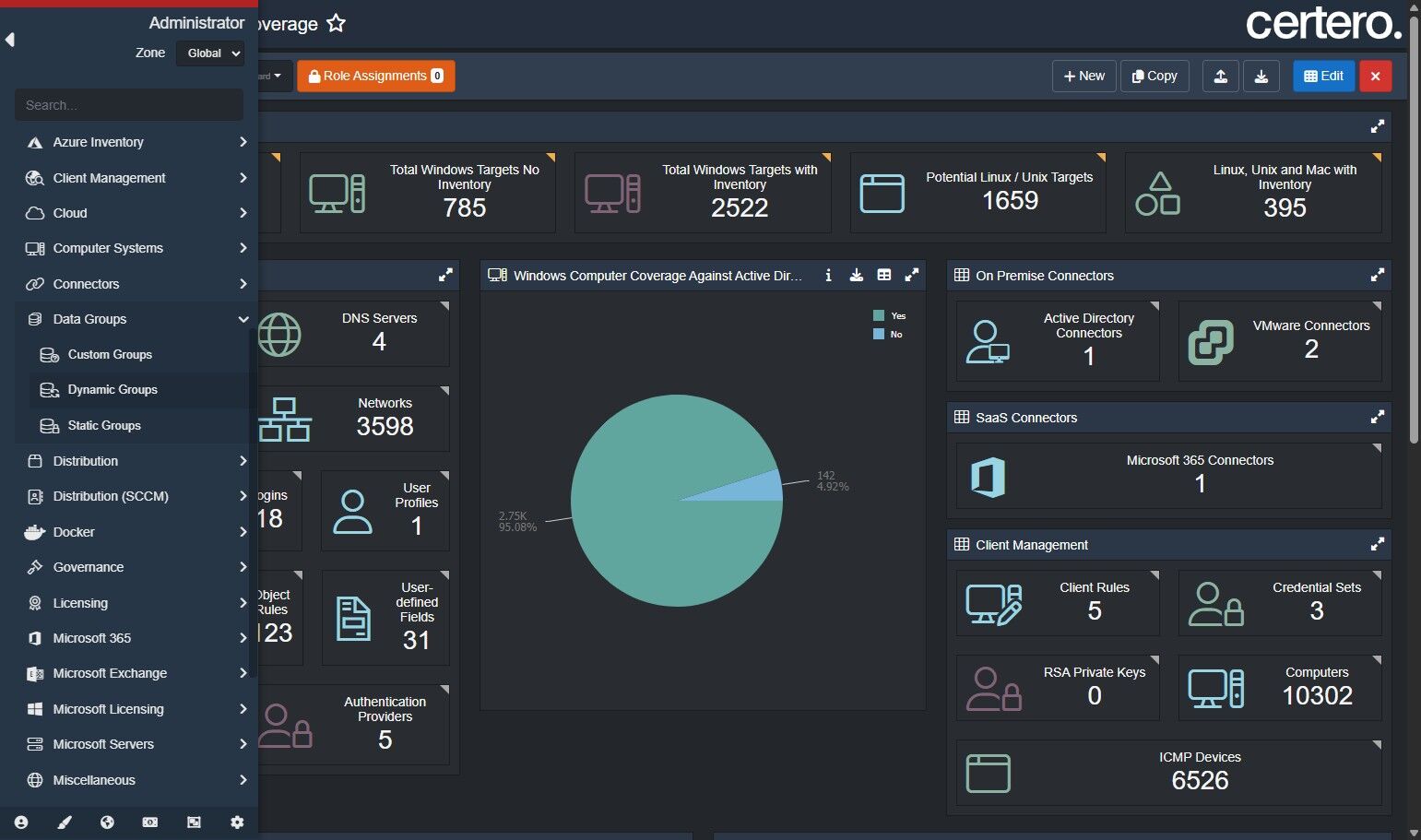
Task: Open Total Windows Targets No Inventory tile
Action: tap(428, 192)
